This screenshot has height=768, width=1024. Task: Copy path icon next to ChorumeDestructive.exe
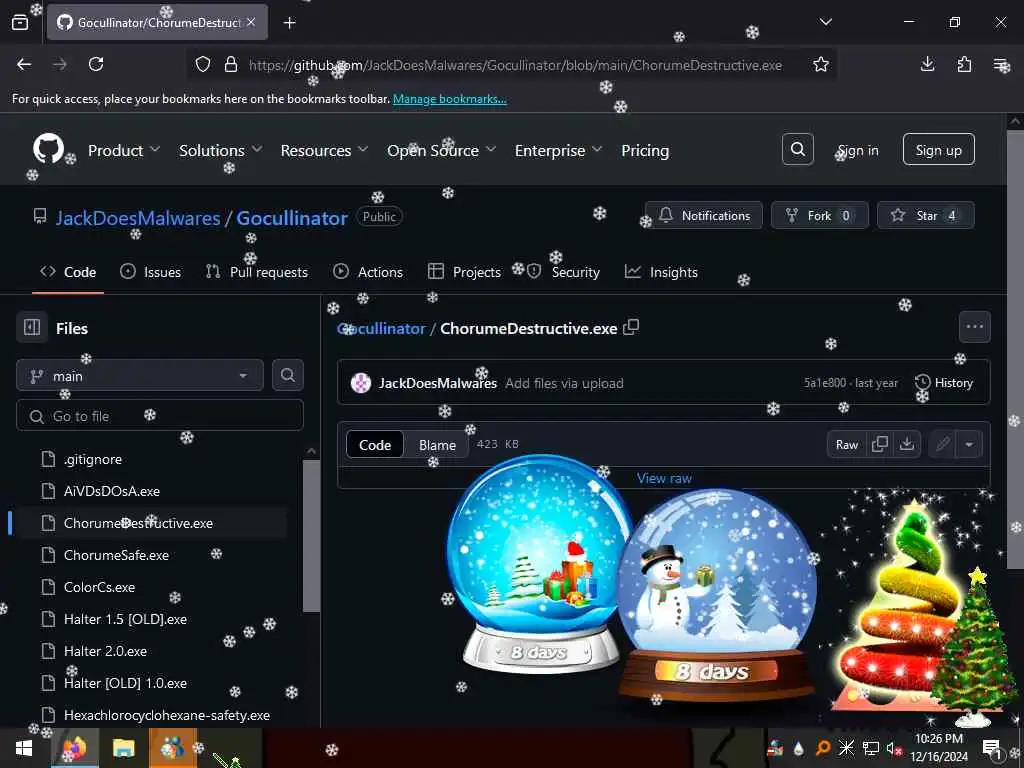(x=631, y=327)
